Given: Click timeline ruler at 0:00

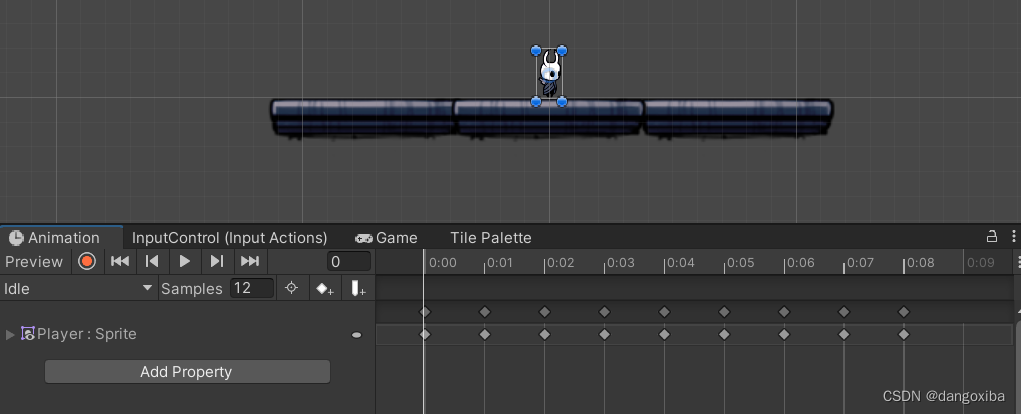Looking at the screenshot, I should [443, 263].
